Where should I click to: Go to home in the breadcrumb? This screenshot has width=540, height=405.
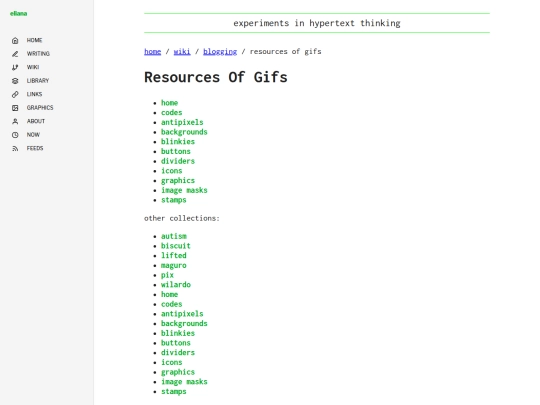click(153, 51)
